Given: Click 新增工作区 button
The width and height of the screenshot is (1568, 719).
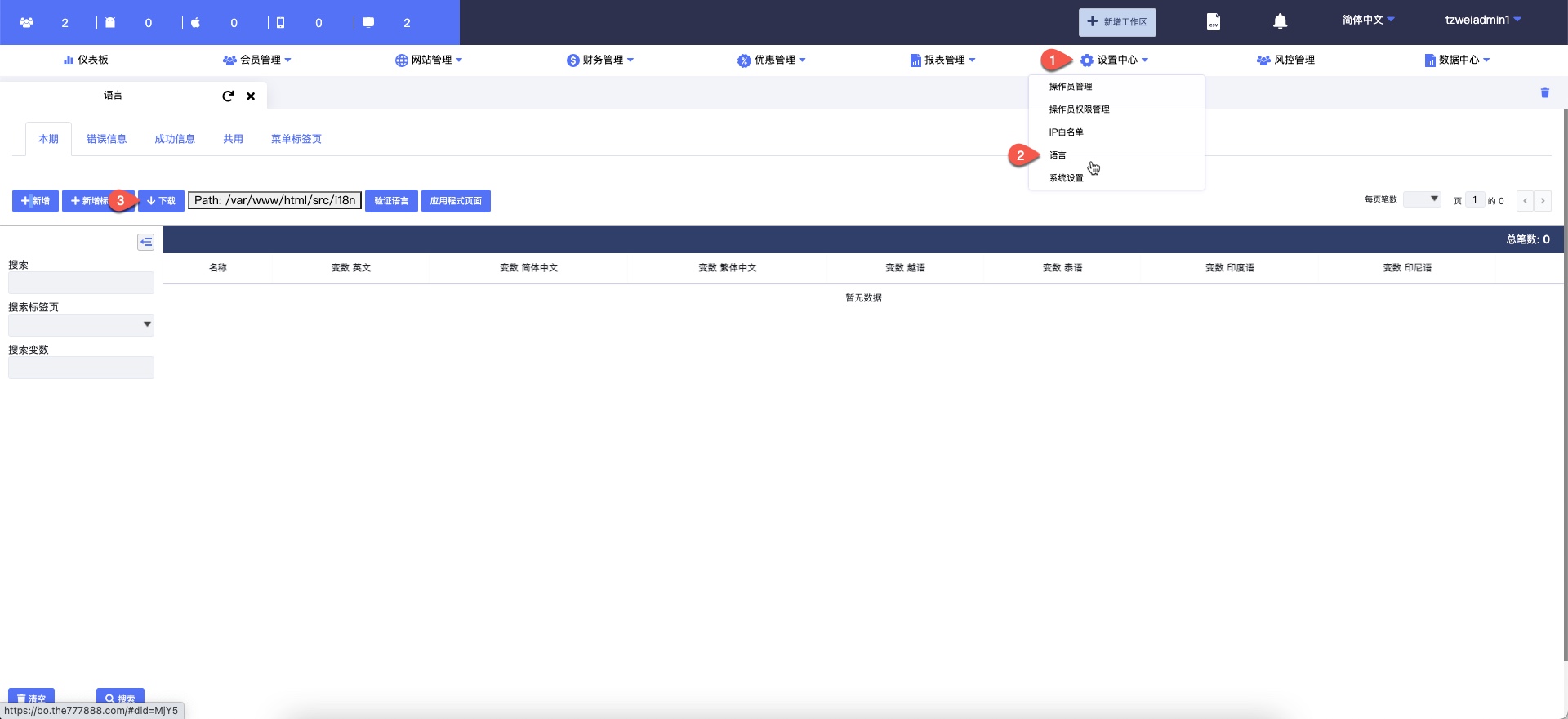Looking at the screenshot, I should 1117,22.
